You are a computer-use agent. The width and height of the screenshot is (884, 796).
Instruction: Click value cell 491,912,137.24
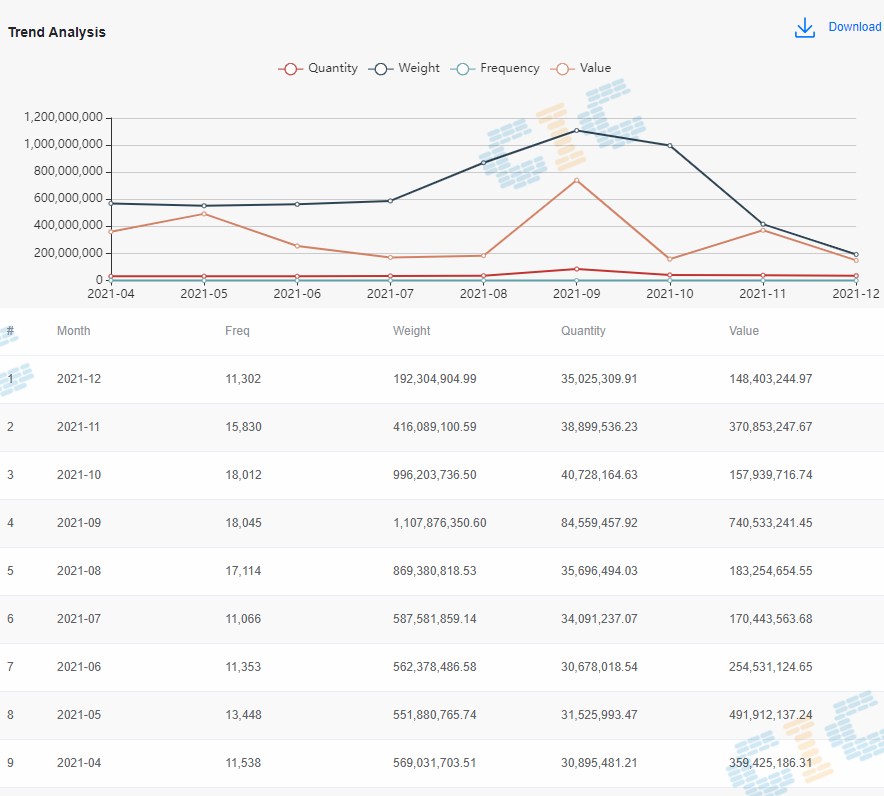coord(771,715)
